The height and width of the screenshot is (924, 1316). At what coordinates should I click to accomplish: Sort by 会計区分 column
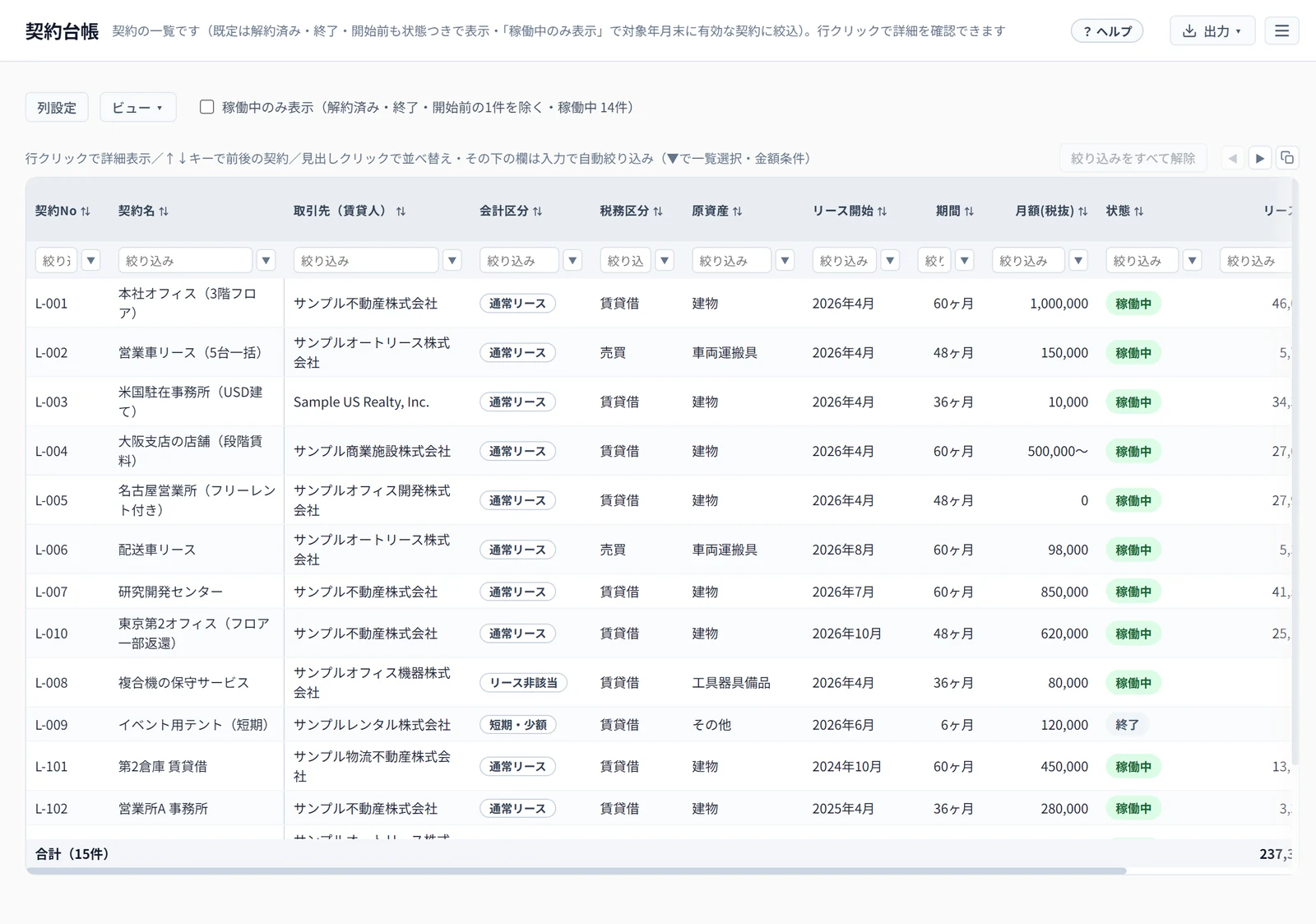[511, 211]
